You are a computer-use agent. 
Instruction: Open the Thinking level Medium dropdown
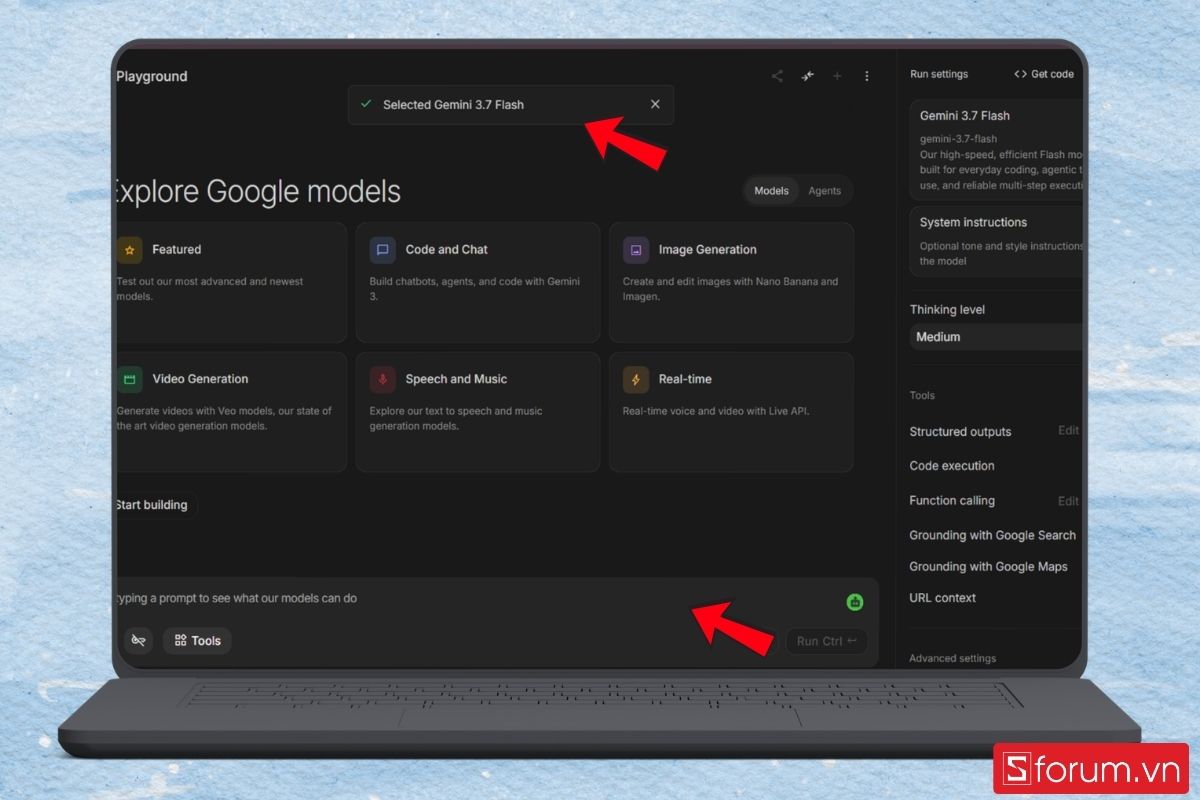pyautogui.click(x=997, y=337)
